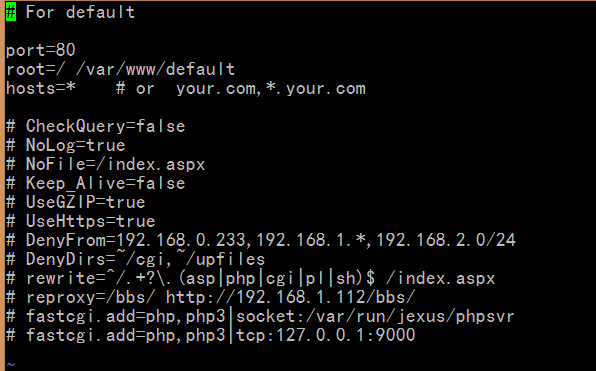Click the UseGZIP=true line

76,202
